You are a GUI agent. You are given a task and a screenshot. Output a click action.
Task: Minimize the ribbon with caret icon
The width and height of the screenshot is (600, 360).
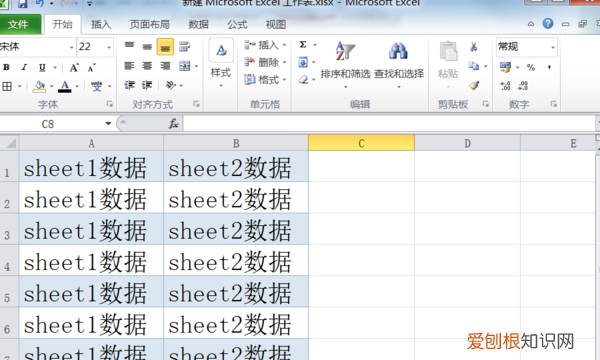point(531,24)
